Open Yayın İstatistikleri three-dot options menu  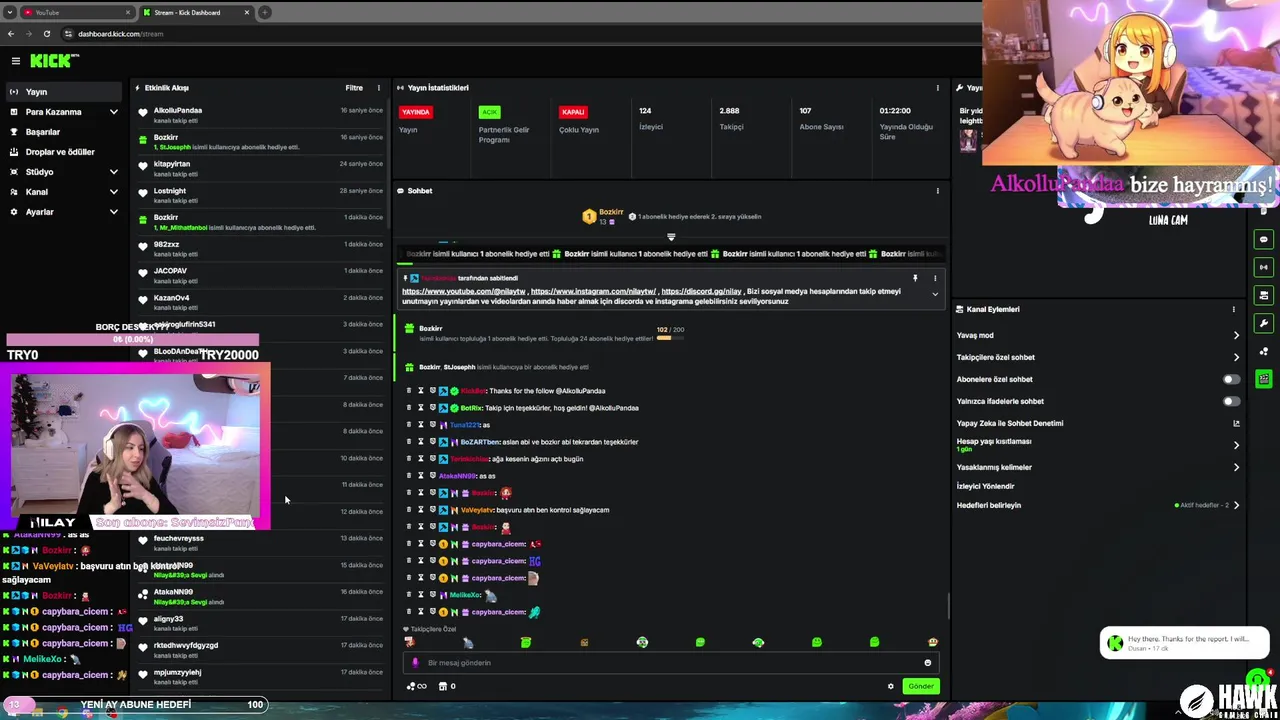click(937, 88)
